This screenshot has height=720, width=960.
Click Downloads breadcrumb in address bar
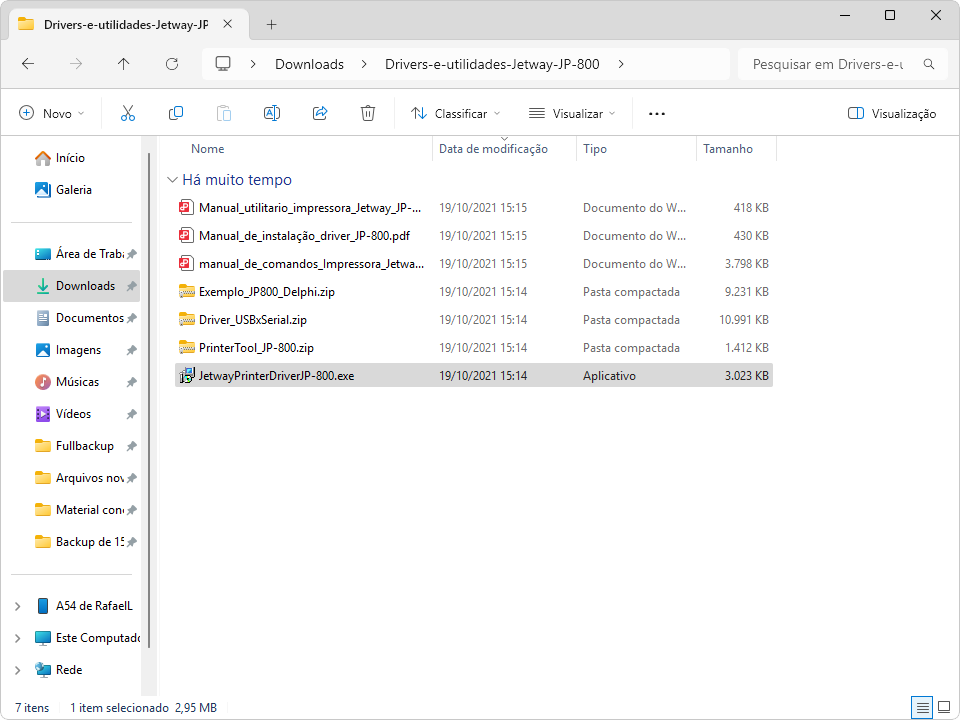pyautogui.click(x=309, y=64)
